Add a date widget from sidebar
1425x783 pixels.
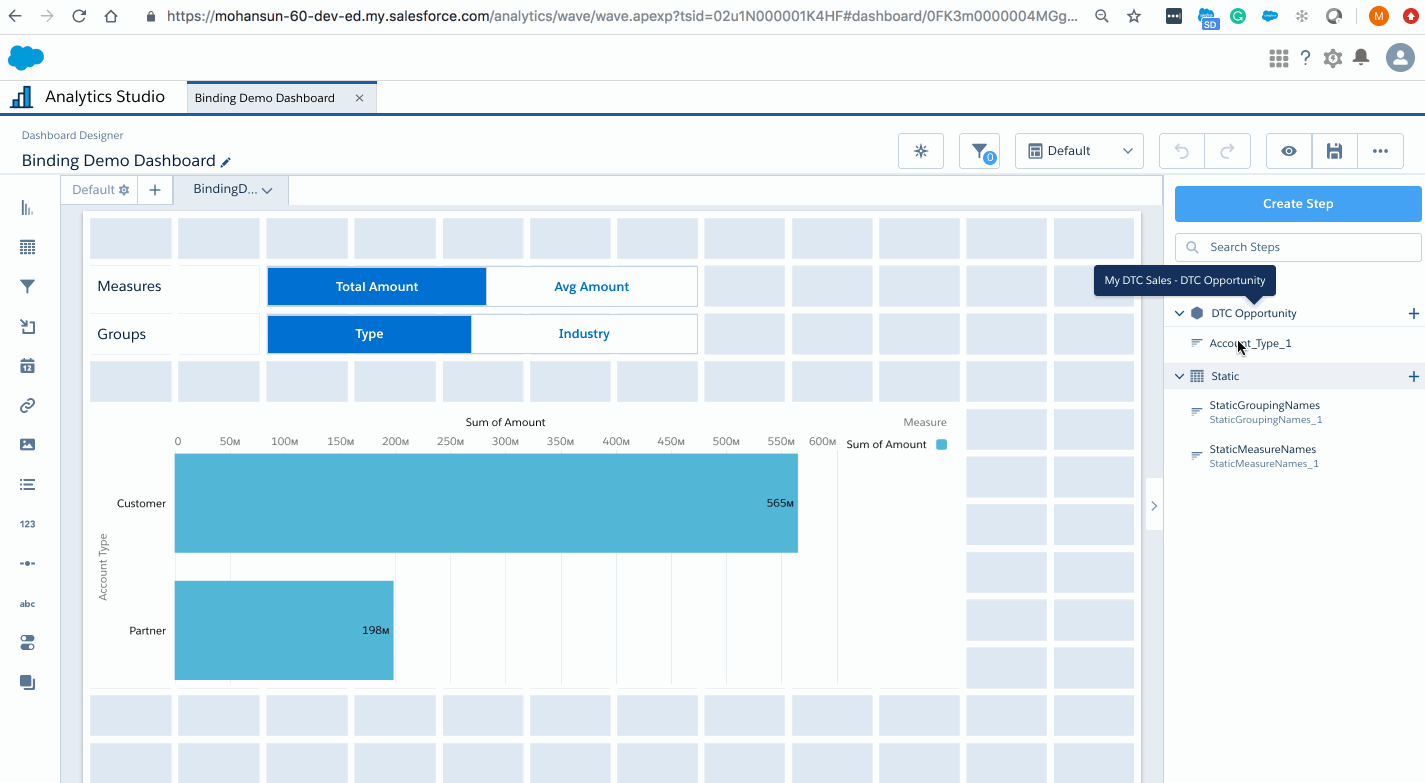[27, 366]
